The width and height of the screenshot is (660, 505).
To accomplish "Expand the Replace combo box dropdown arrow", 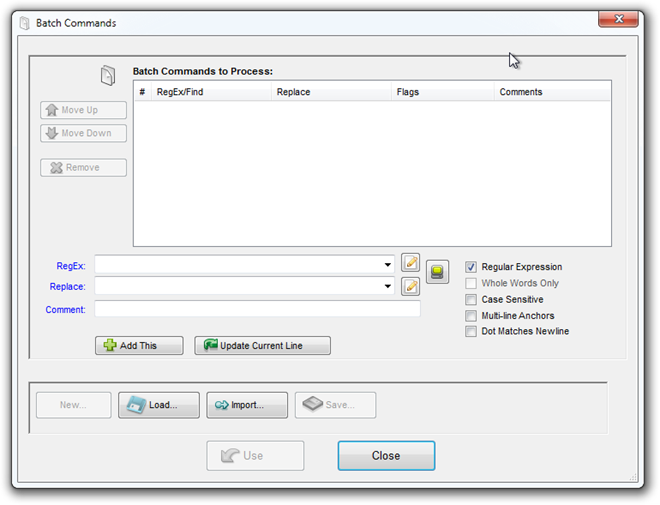I will (x=388, y=286).
